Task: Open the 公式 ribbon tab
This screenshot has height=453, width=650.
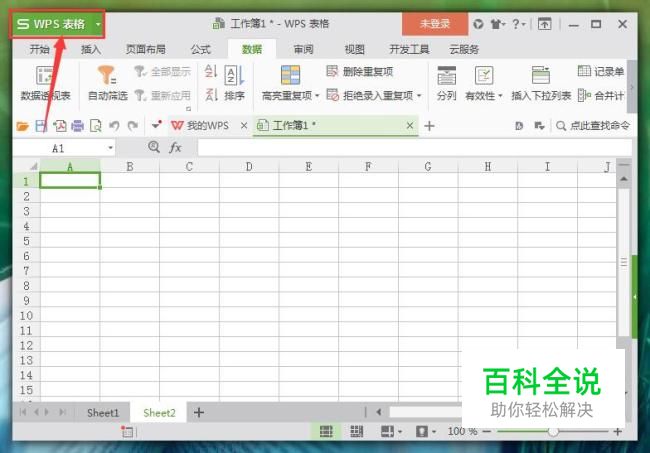Action: [201, 49]
